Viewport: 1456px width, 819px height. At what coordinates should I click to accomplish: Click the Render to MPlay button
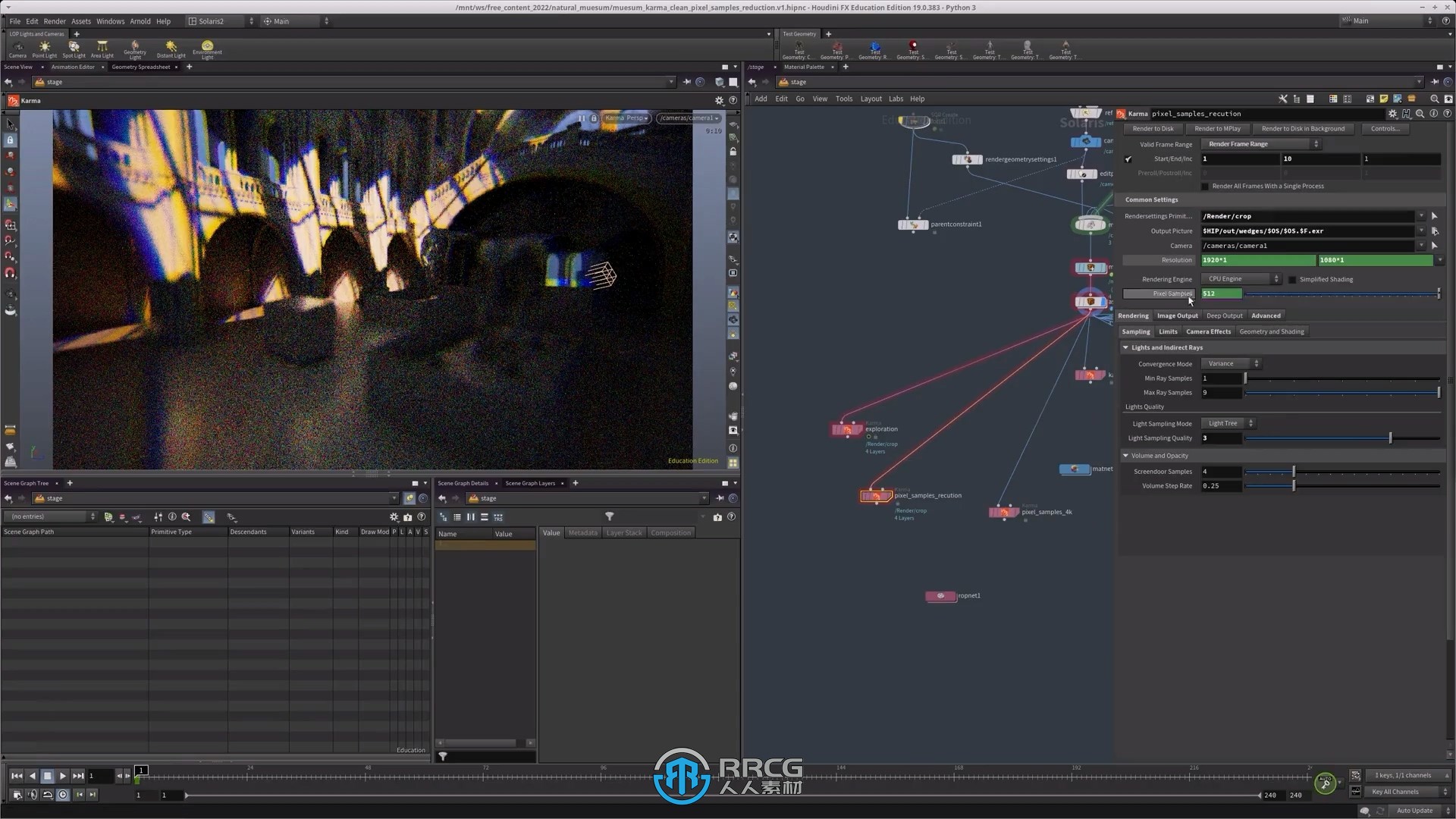[1217, 129]
